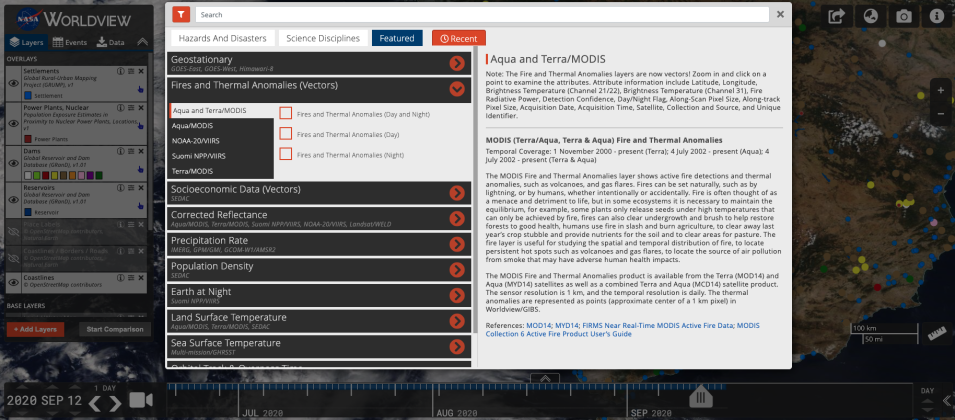Click the Add Layers button
The width and height of the screenshot is (955, 420).
[x=35, y=329]
